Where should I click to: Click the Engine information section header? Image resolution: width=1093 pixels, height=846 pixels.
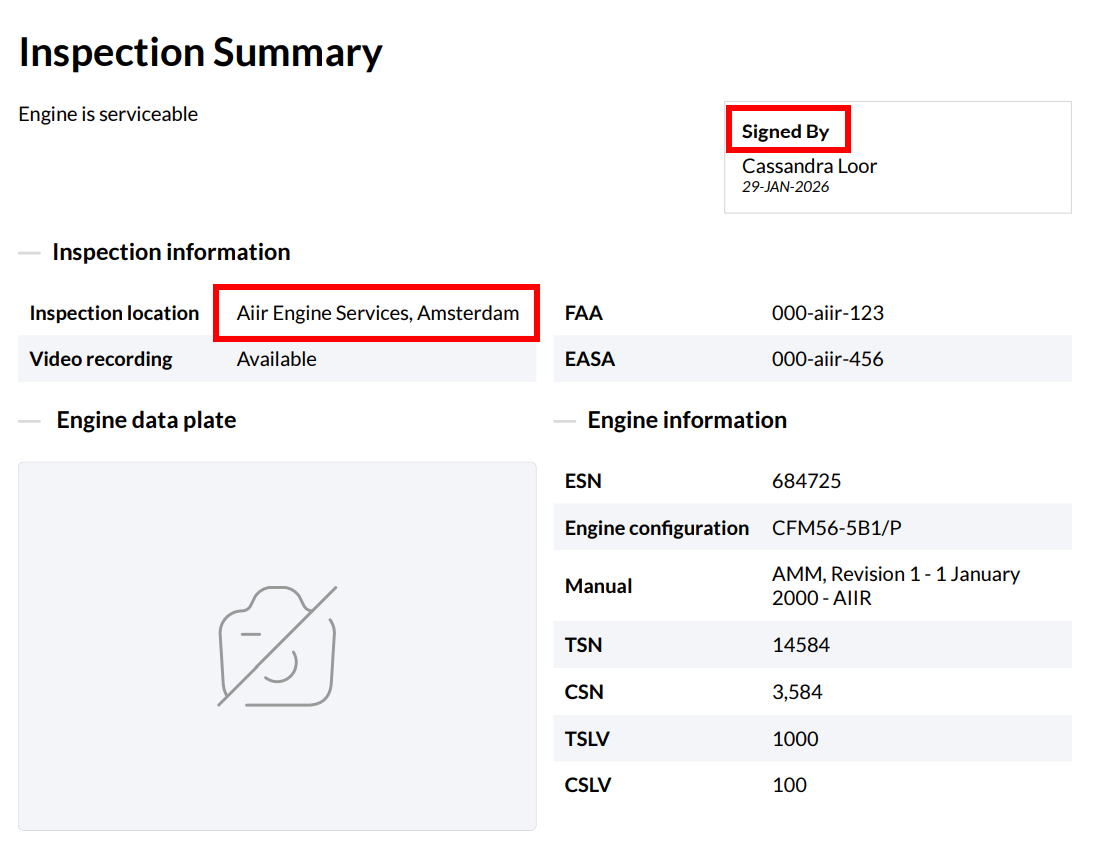(687, 420)
